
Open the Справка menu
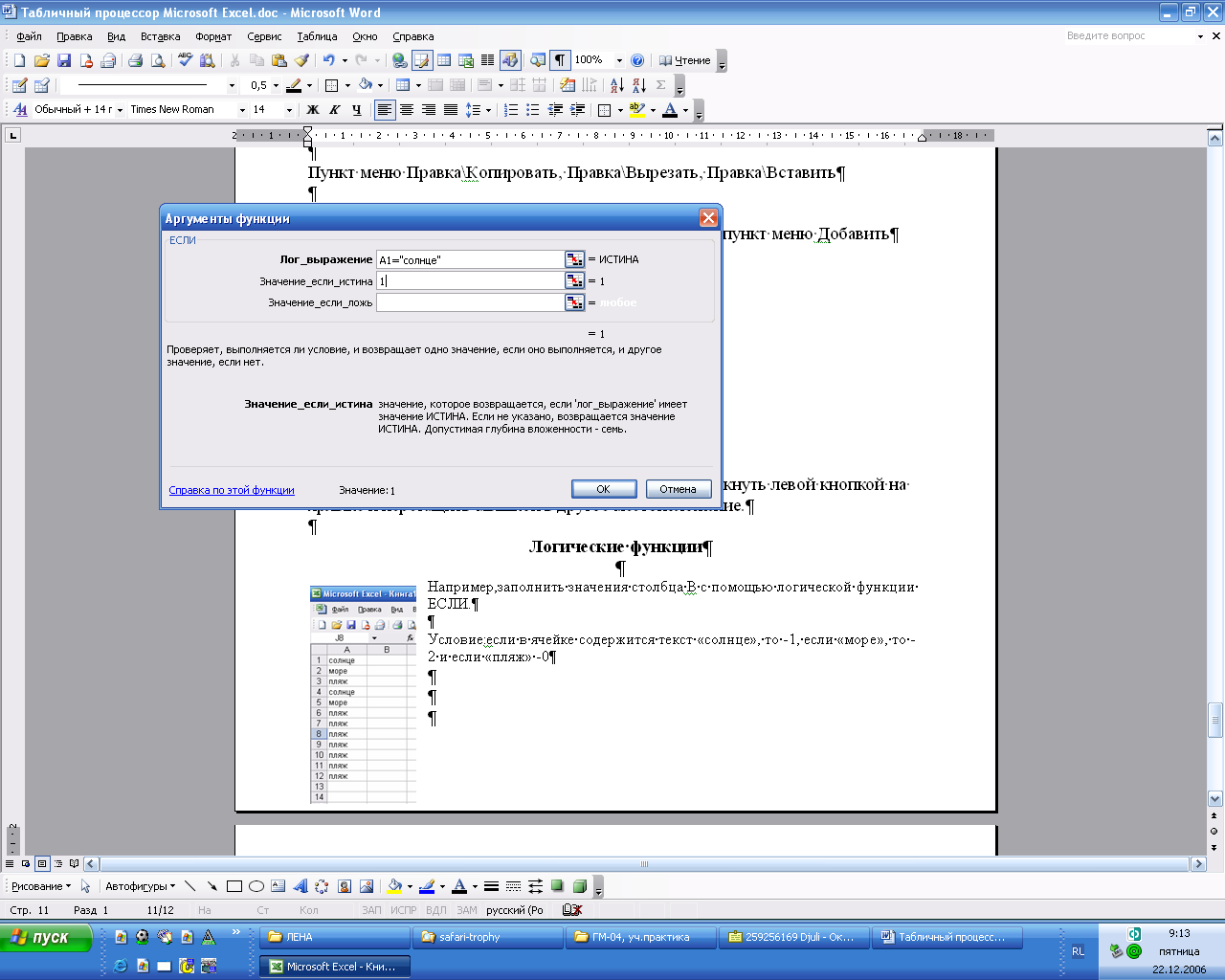(413, 36)
